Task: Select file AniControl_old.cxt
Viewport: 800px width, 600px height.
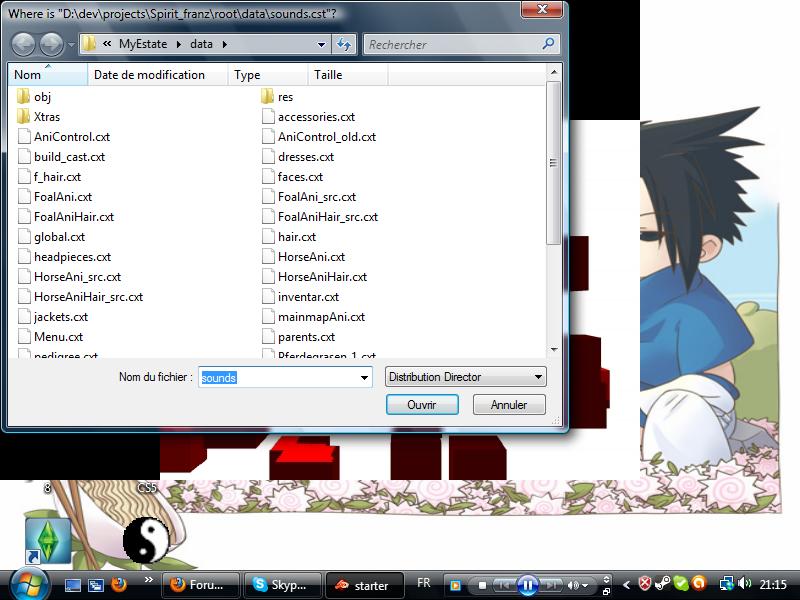Action: click(x=319, y=137)
